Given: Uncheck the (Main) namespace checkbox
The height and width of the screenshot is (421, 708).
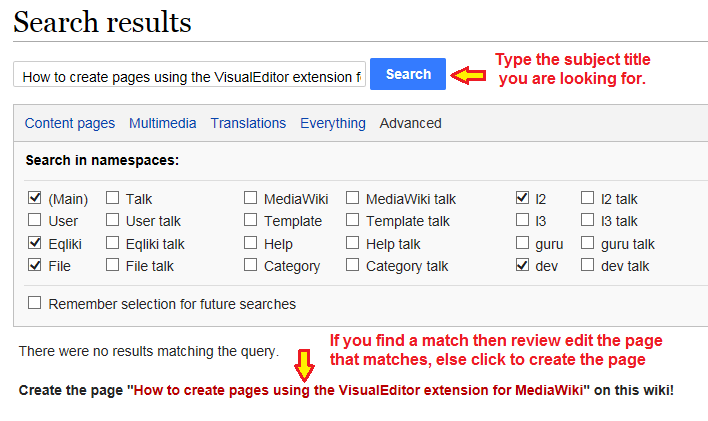Looking at the screenshot, I should (x=35, y=198).
